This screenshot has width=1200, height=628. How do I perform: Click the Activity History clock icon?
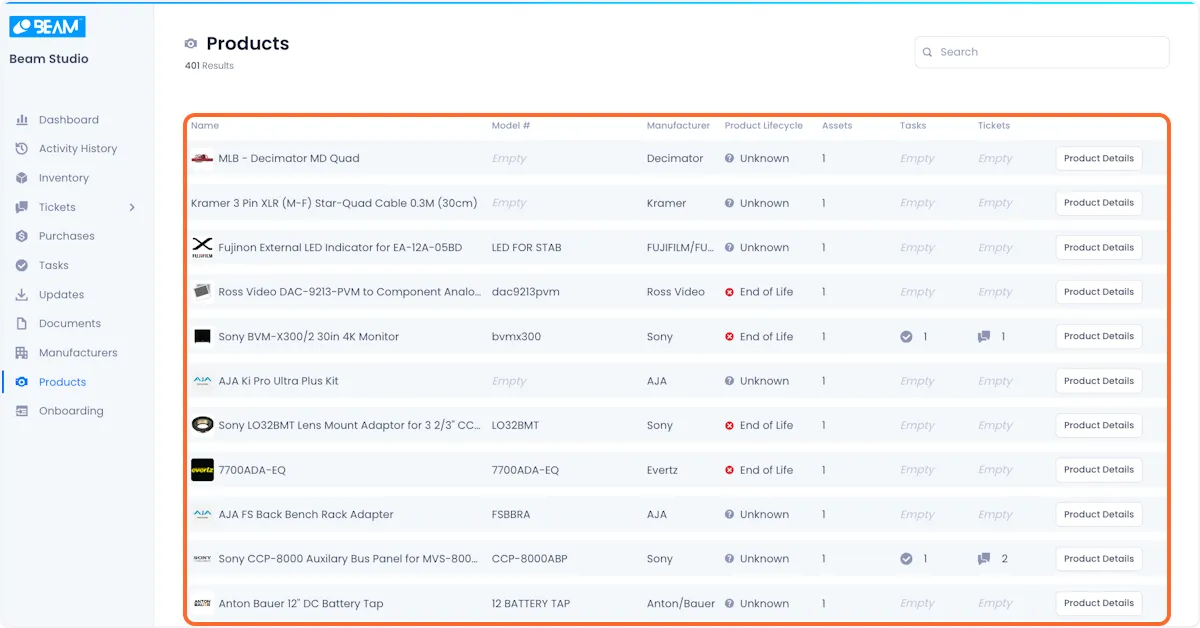pos(22,149)
